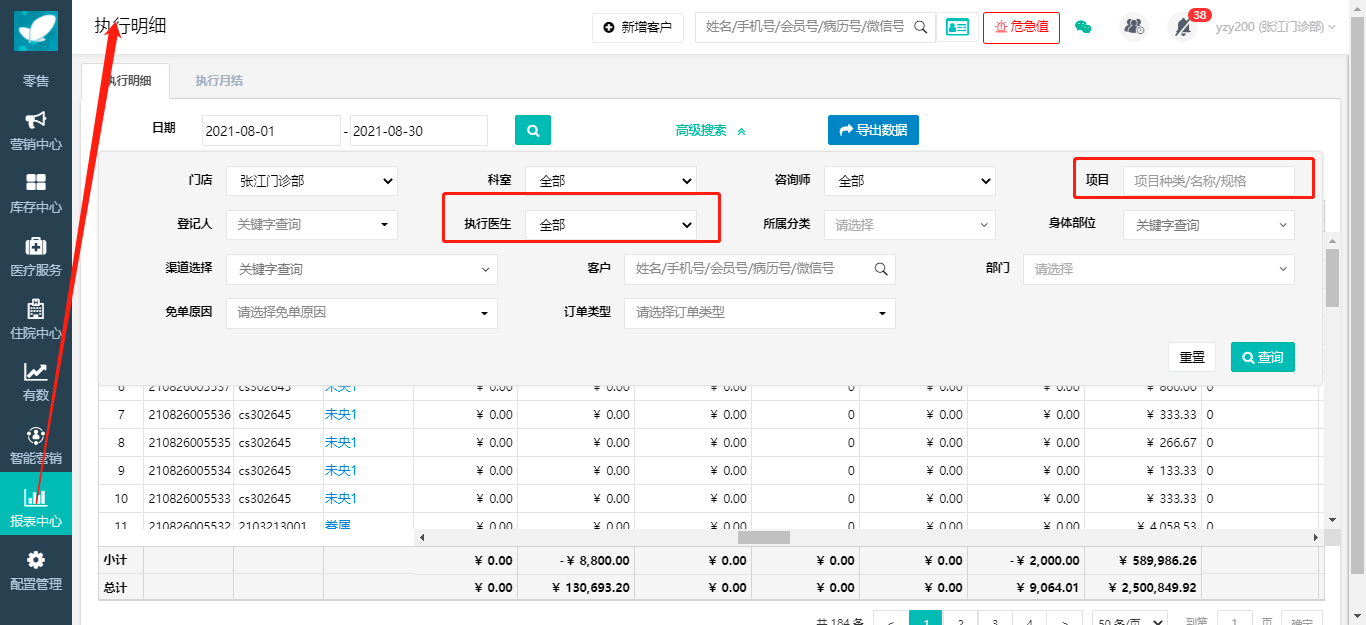Click down arrow of table vertical scrollbar
1366x625 pixels.
tap(1332, 520)
